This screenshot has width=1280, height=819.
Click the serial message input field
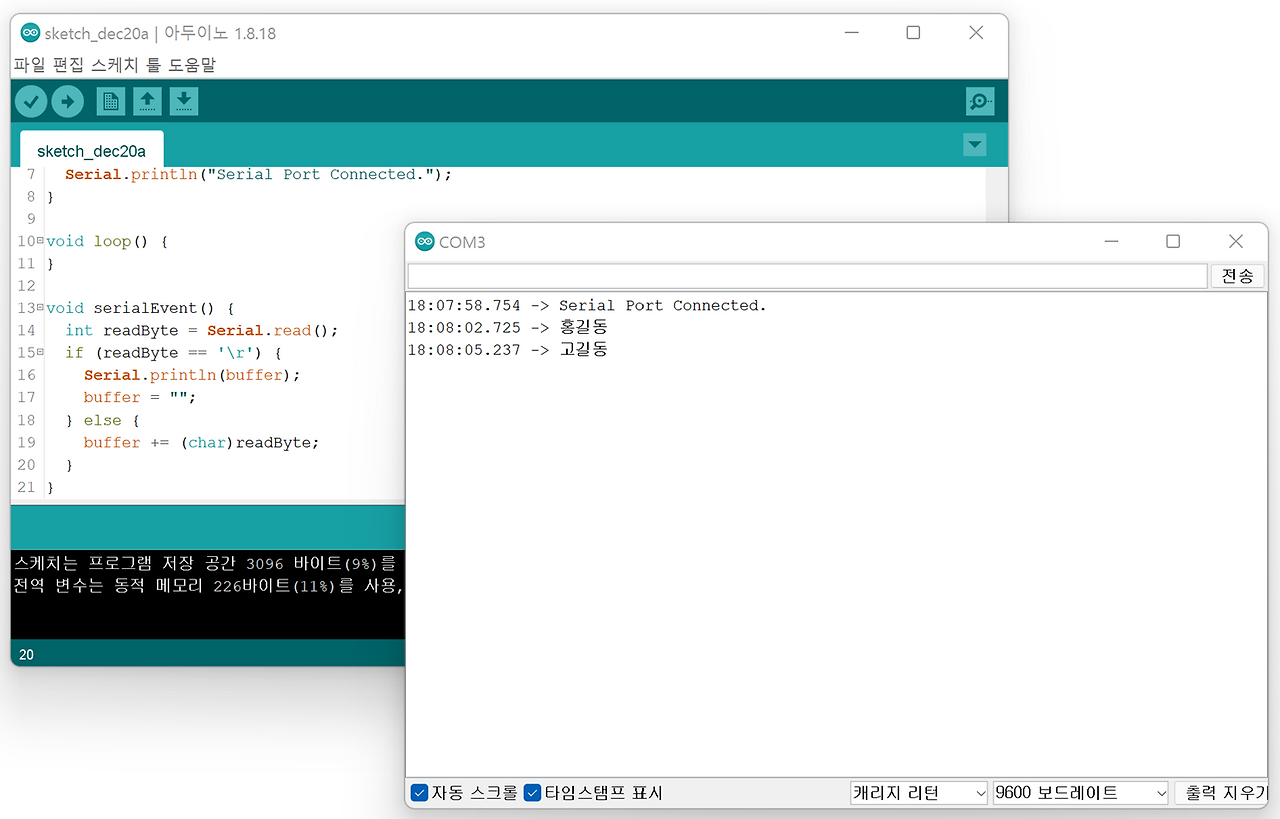click(800, 276)
